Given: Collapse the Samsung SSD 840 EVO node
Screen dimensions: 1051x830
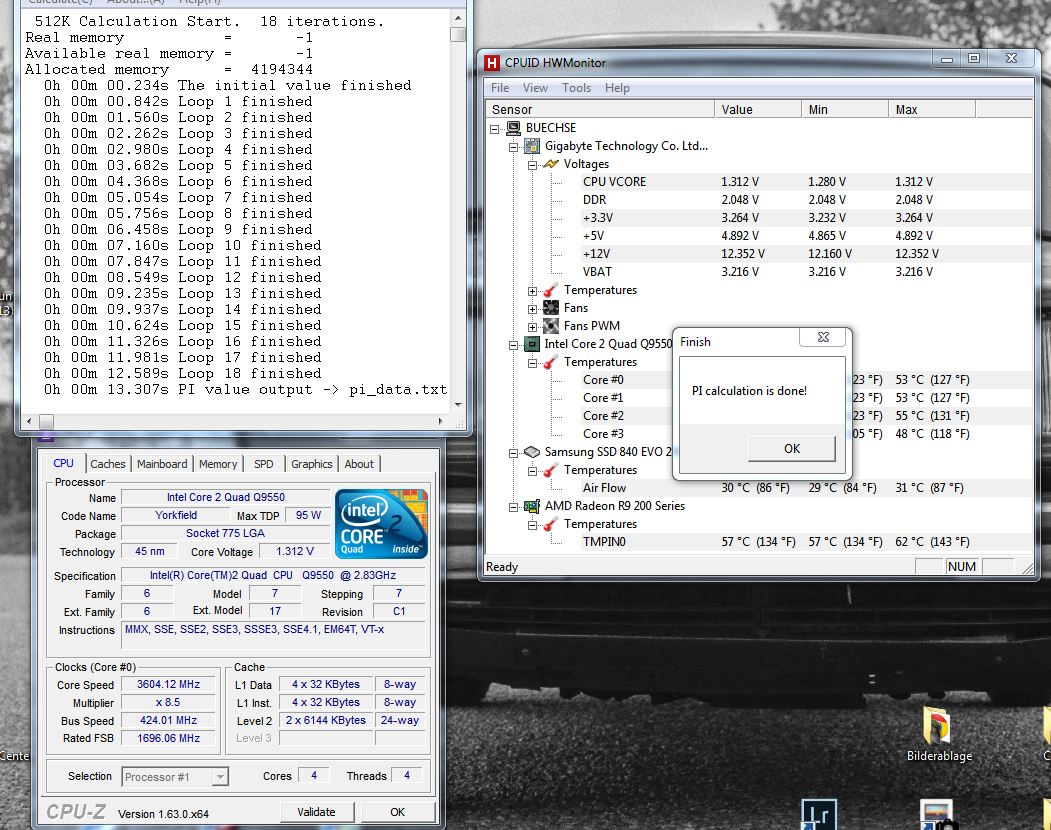Looking at the screenshot, I should [513, 453].
